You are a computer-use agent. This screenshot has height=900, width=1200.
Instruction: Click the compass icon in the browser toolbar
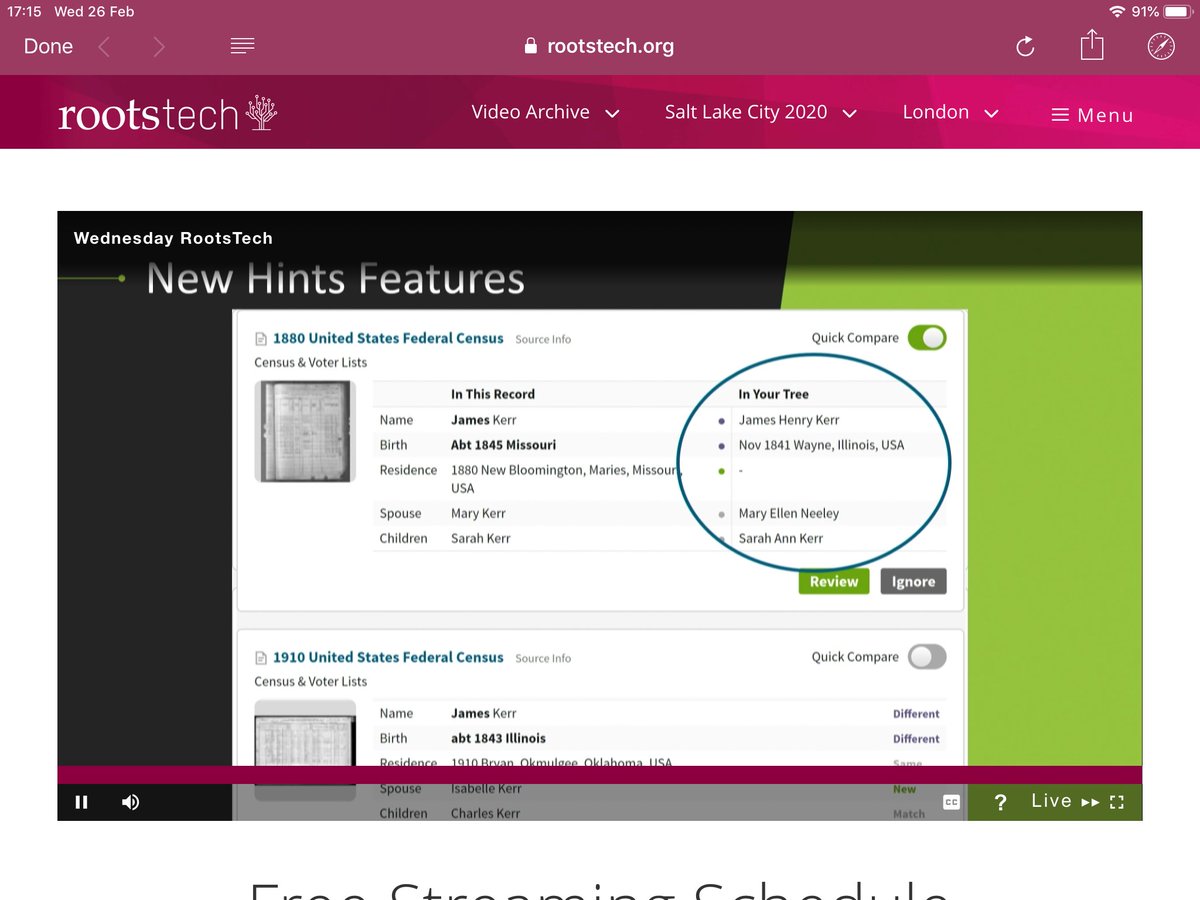[x=1160, y=45]
